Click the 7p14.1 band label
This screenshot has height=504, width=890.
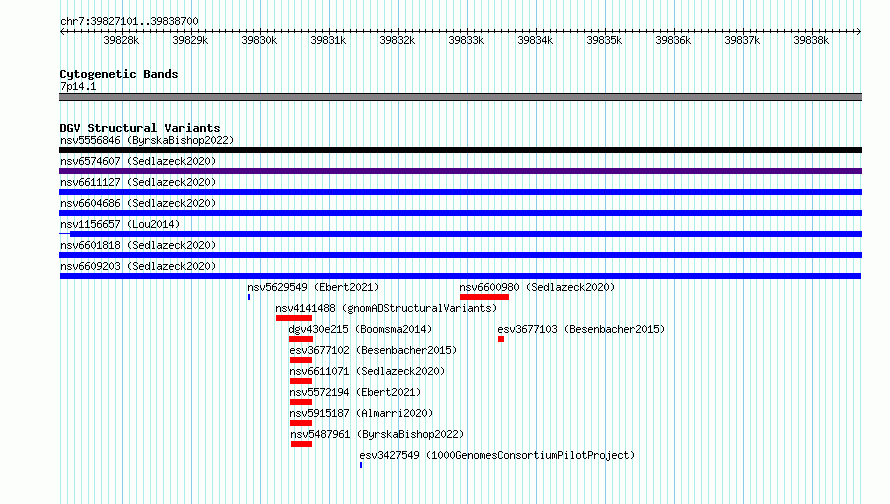coord(78,86)
